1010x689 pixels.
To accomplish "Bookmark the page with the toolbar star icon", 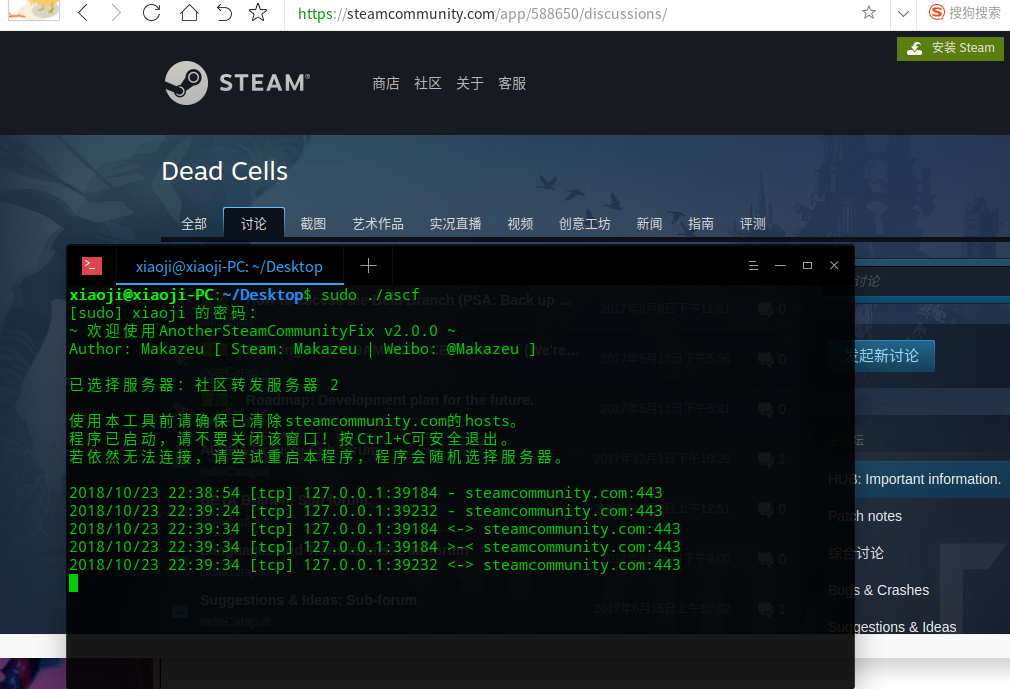I will click(258, 12).
